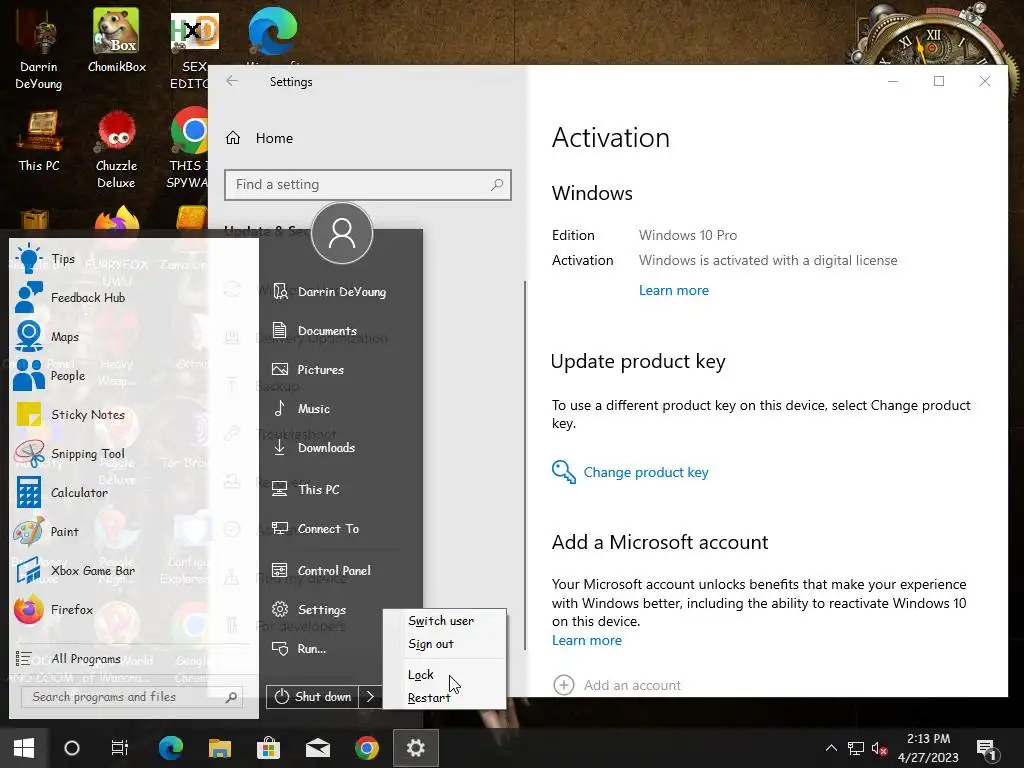
Task: Open Learn more link under Activation status
Action: pos(673,291)
